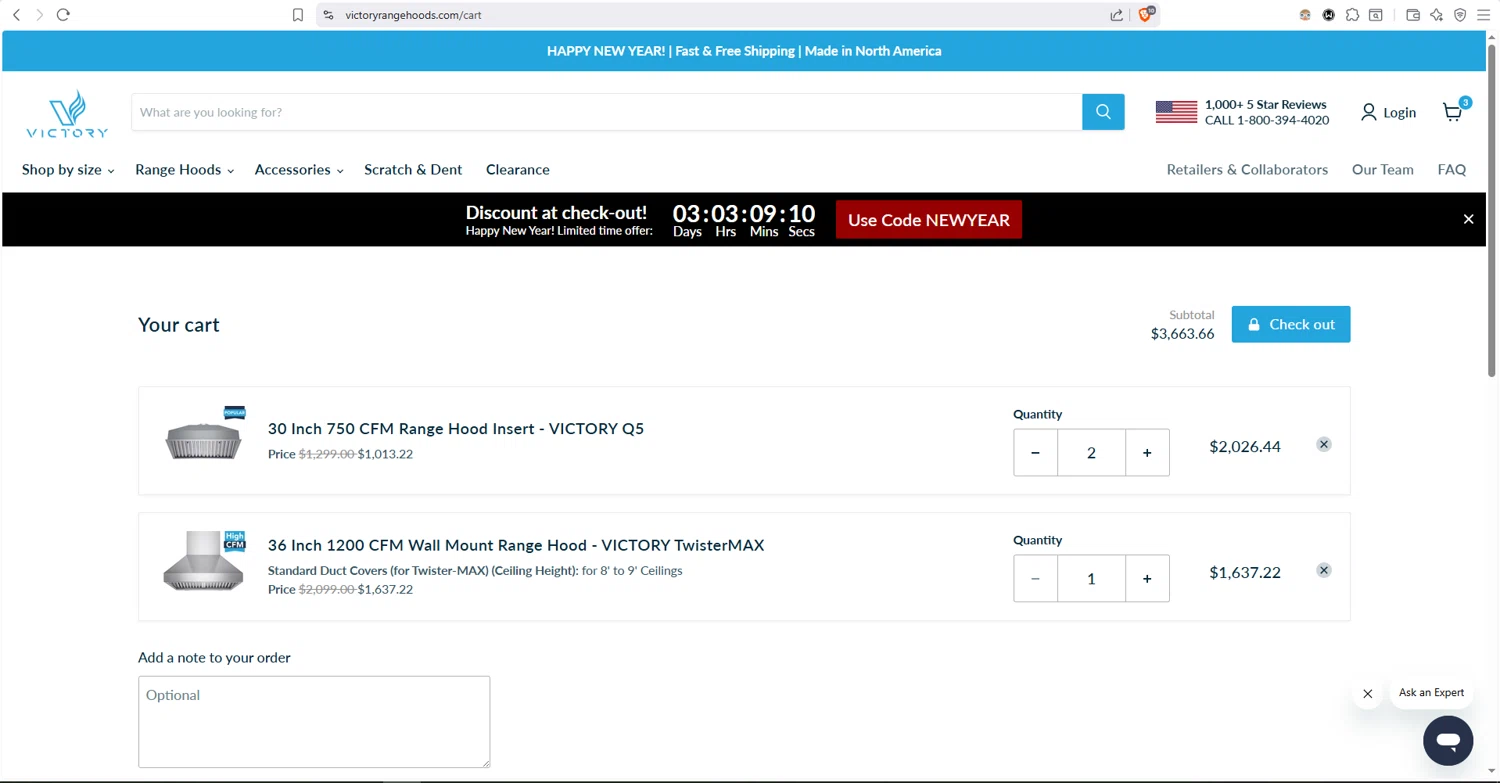This screenshot has height=783, width=1500.
Task: Open 30 Inch 750 CFM Range Hood Insert link
Action: [456, 429]
